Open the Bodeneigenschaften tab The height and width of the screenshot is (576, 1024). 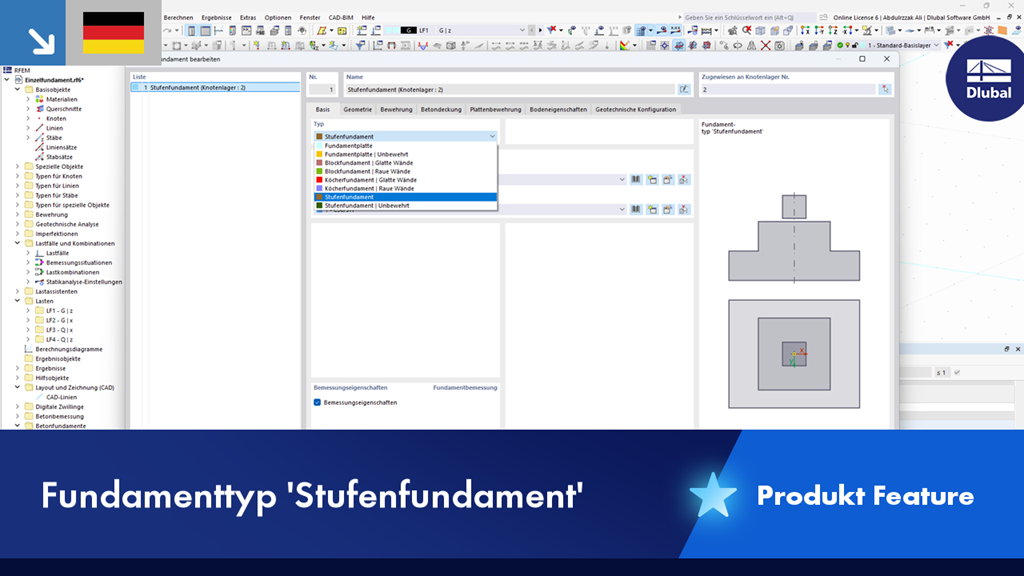click(558, 109)
